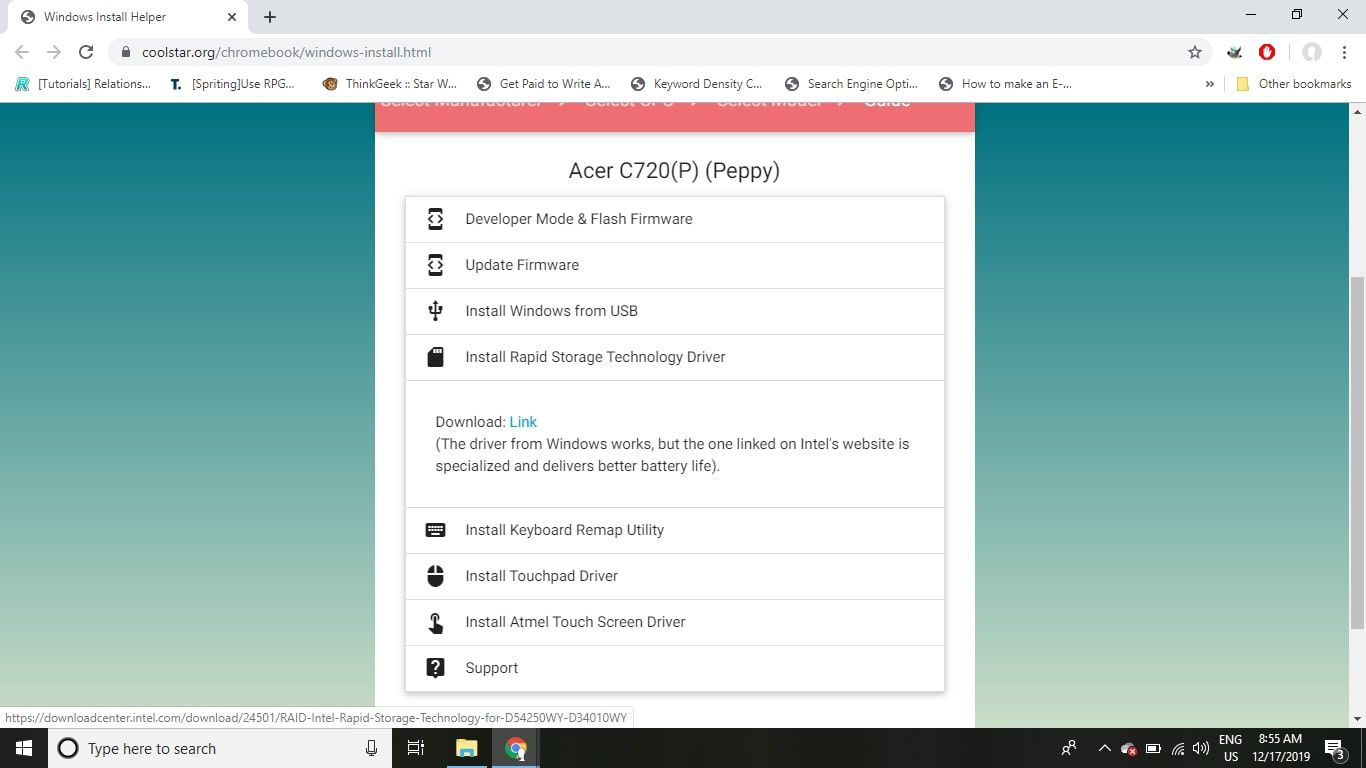The image size is (1366, 768).
Task: Open the Search Engine Opti bookmark
Action: tap(852, 84)
